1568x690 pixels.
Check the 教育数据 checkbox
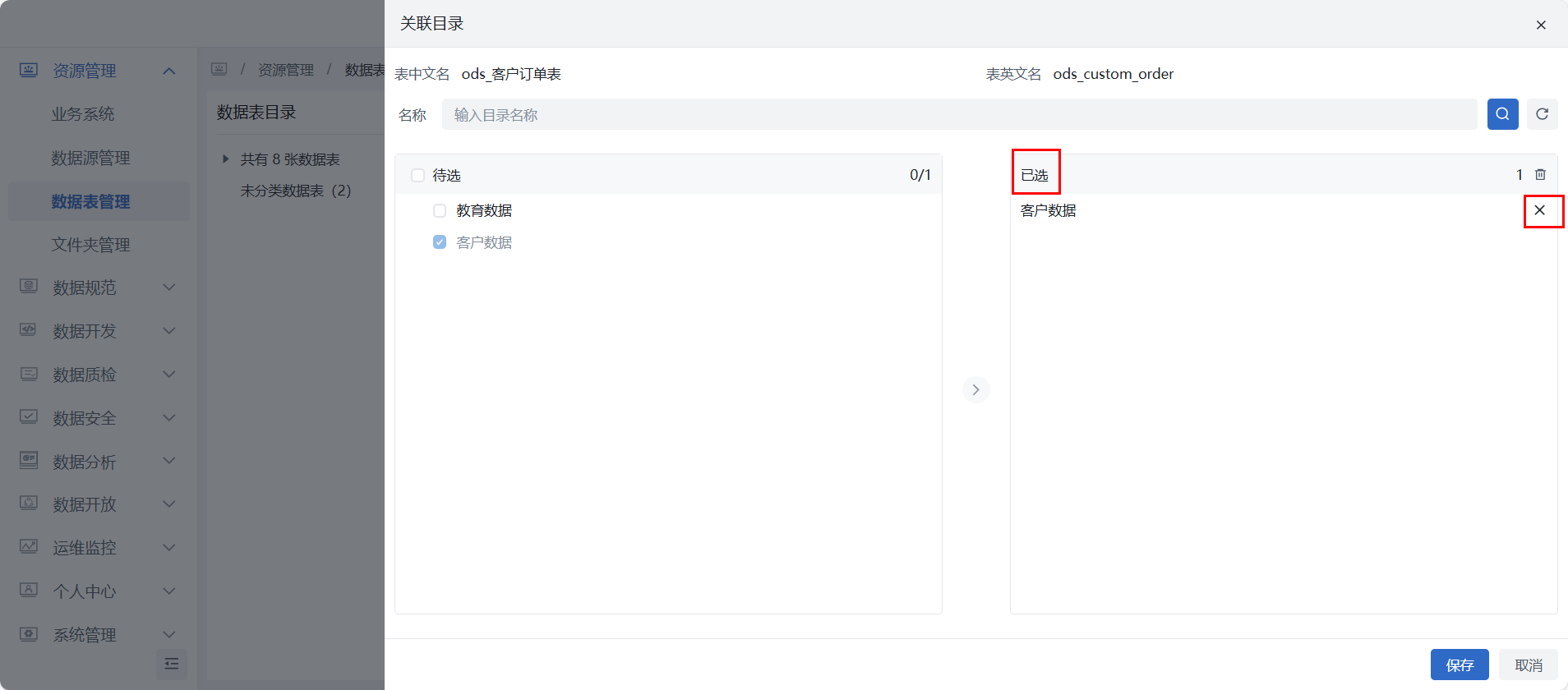(x=440, y=210)
